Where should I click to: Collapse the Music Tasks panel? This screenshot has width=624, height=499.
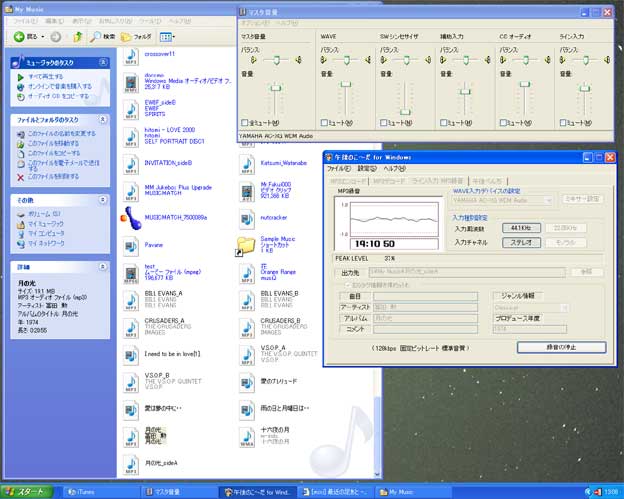[x=104, y=64]
